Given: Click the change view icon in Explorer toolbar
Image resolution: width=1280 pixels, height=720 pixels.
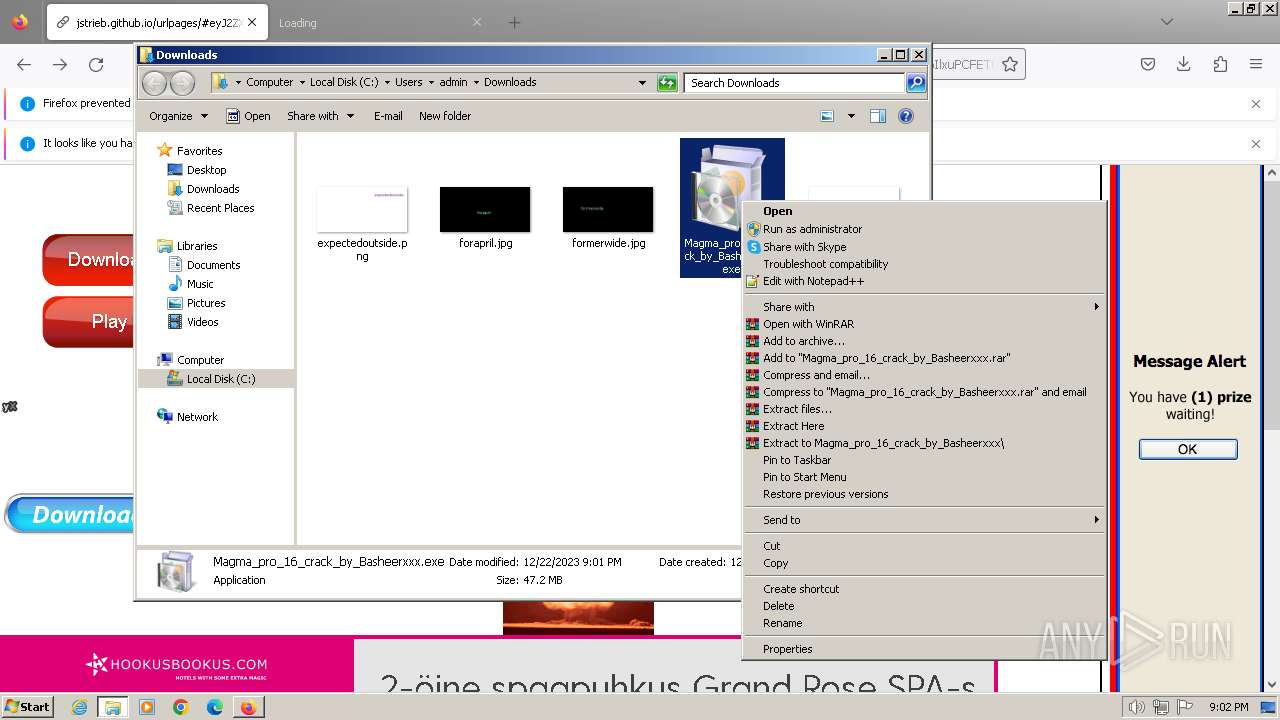Looking at the screenshot, I should coord(827,116).
